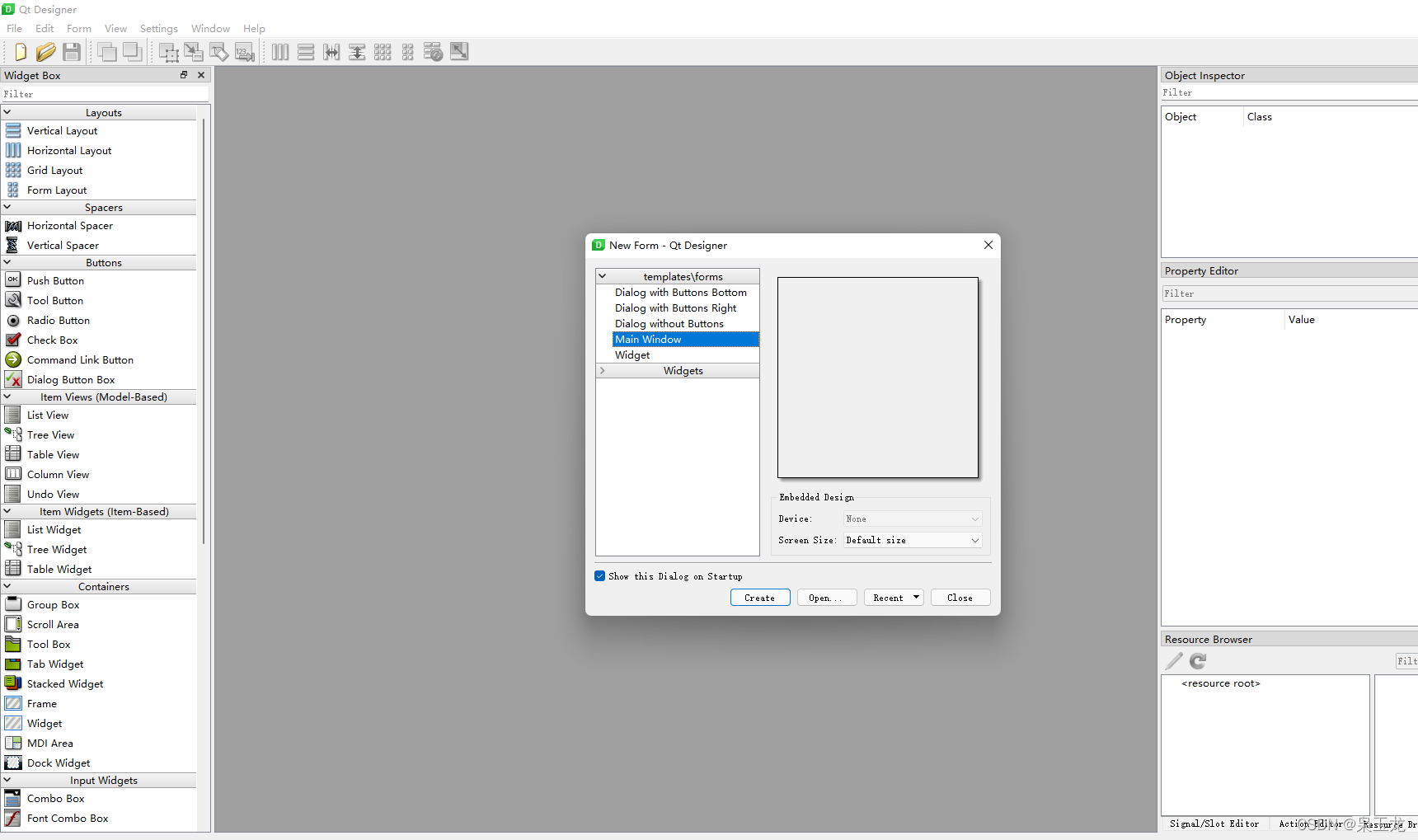Collapse Item Widgets (Item-Based) category
The width and height of the screenshot is (1418, 840).
click(7, 512)
